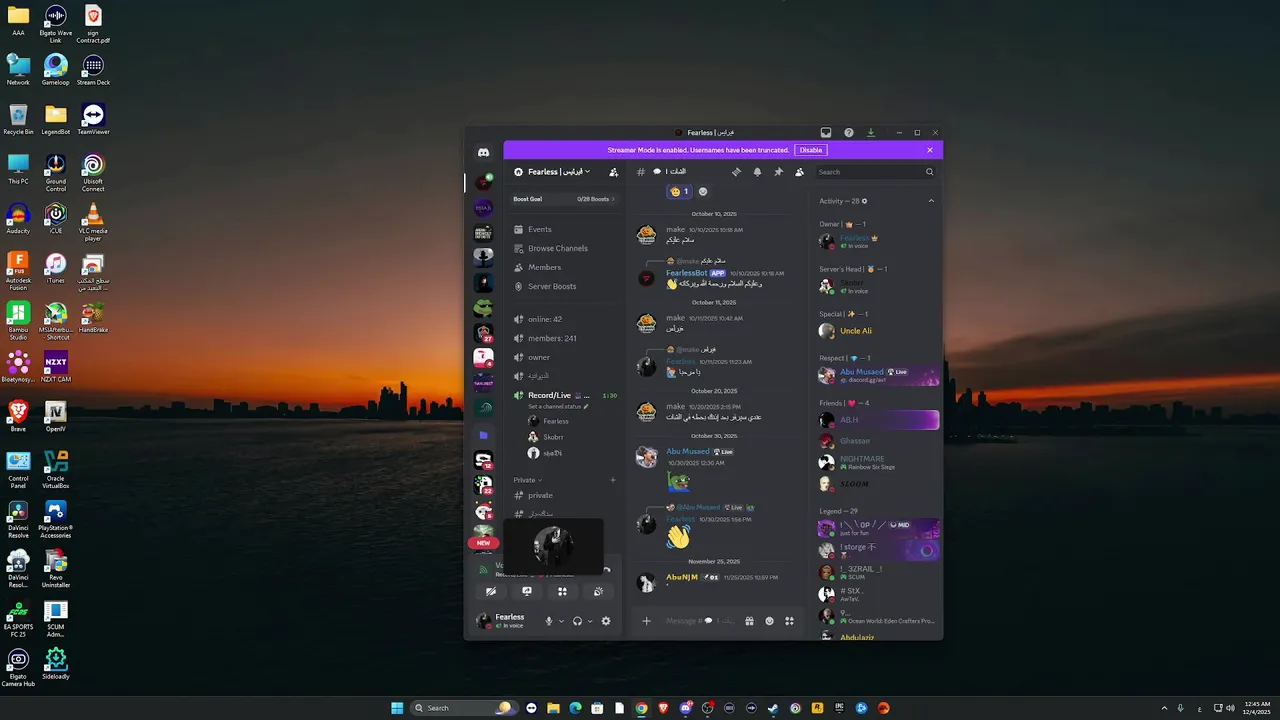
Task: Select Ghassan in the member list
Action: pyautogui.click(x=877, y=441)
